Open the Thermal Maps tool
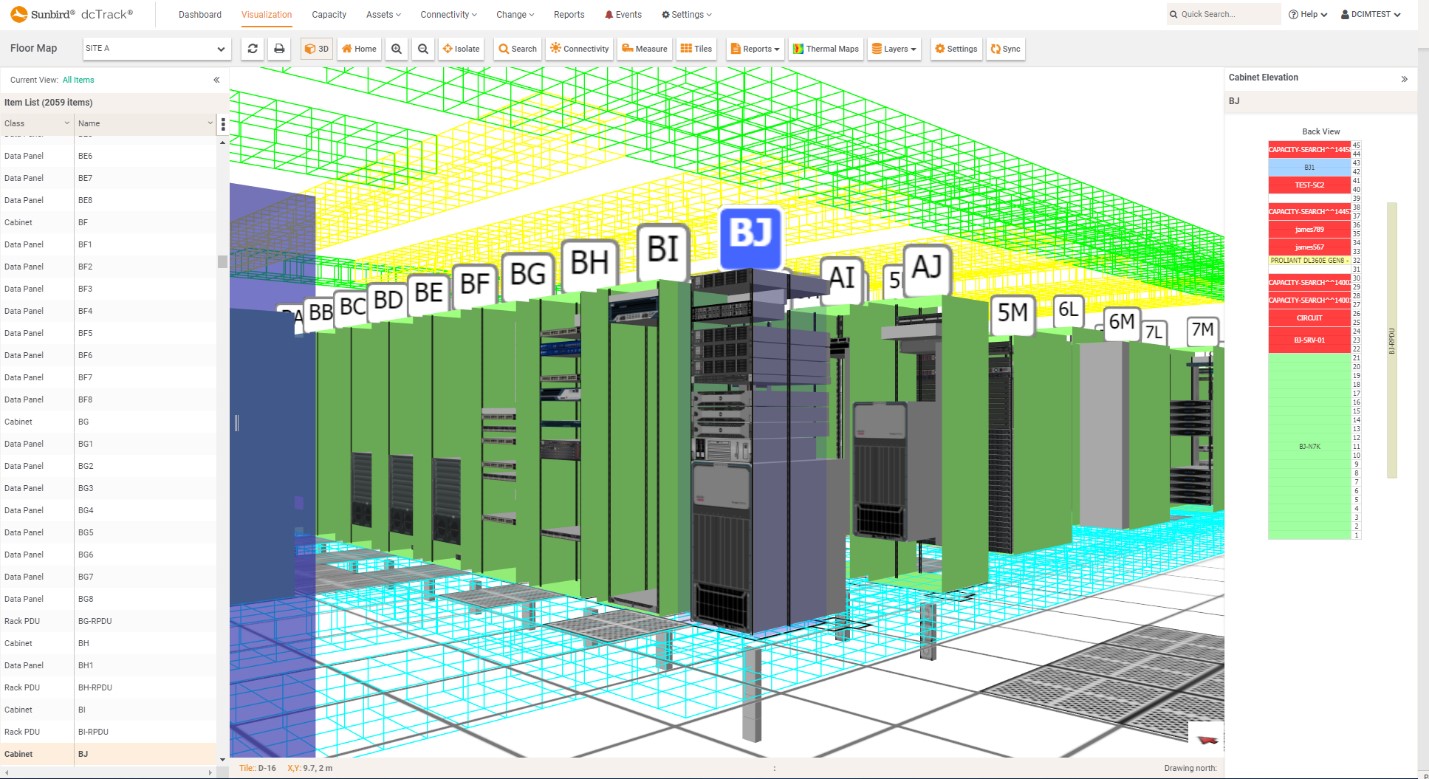This screenshot has width=1429, height=779. pyautogui.click(x=825, y=49)
